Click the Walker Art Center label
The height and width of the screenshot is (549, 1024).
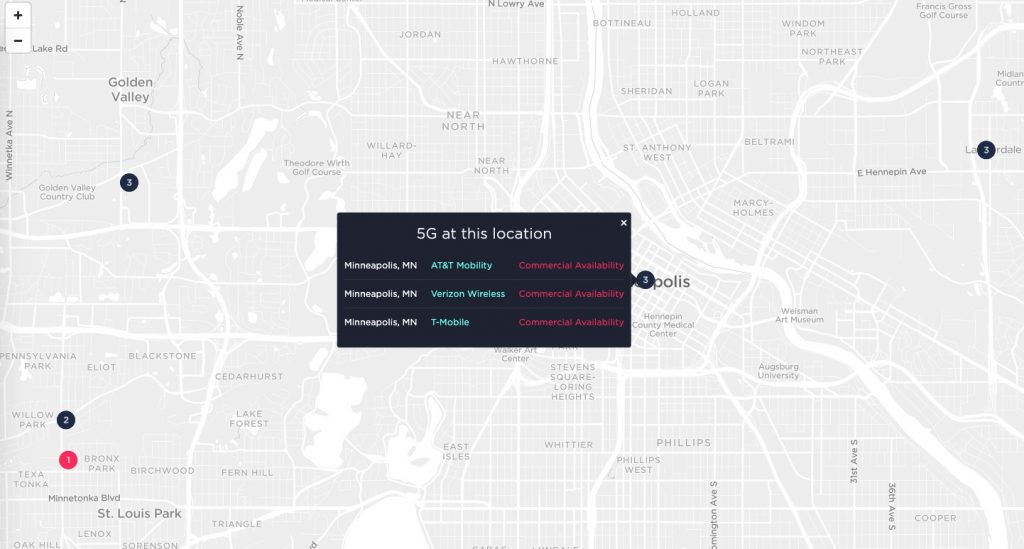pyautogui.click(x=515, y=354)
